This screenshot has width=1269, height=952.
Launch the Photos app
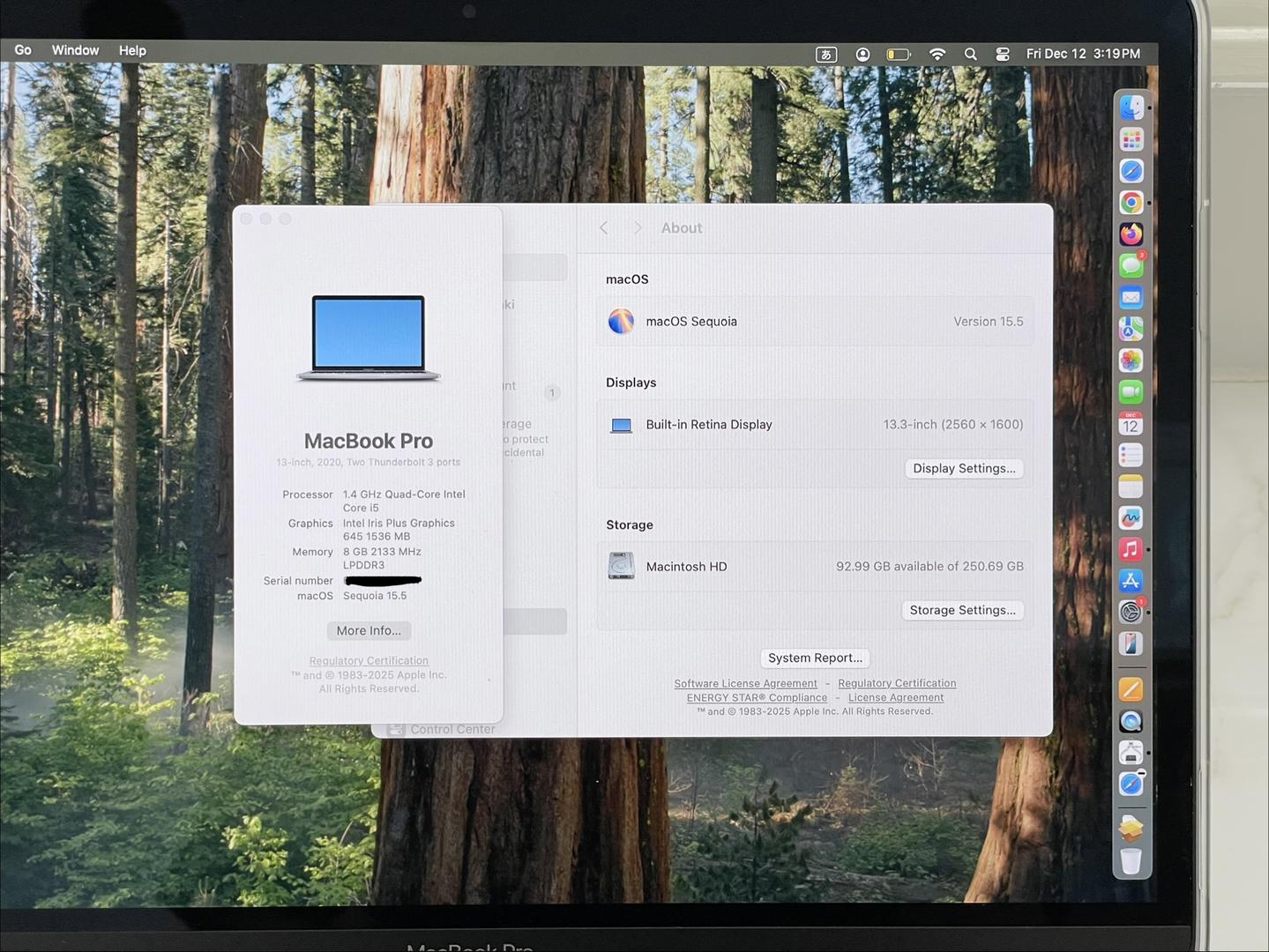click(1131, 361)
